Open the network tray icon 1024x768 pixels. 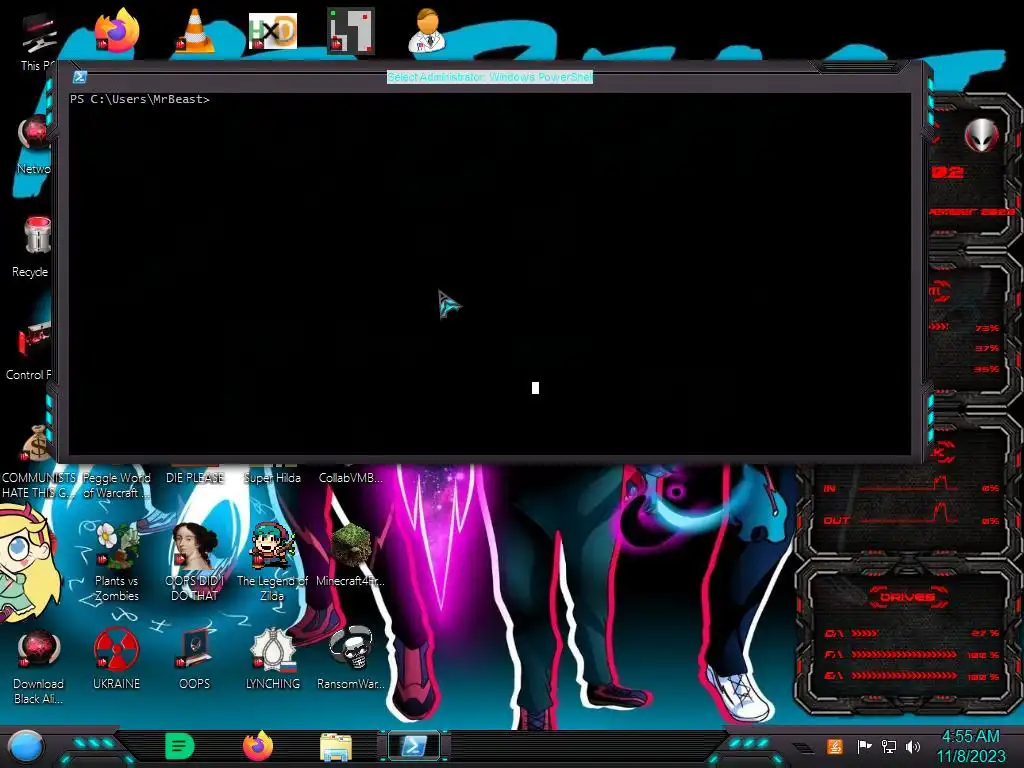889,746
